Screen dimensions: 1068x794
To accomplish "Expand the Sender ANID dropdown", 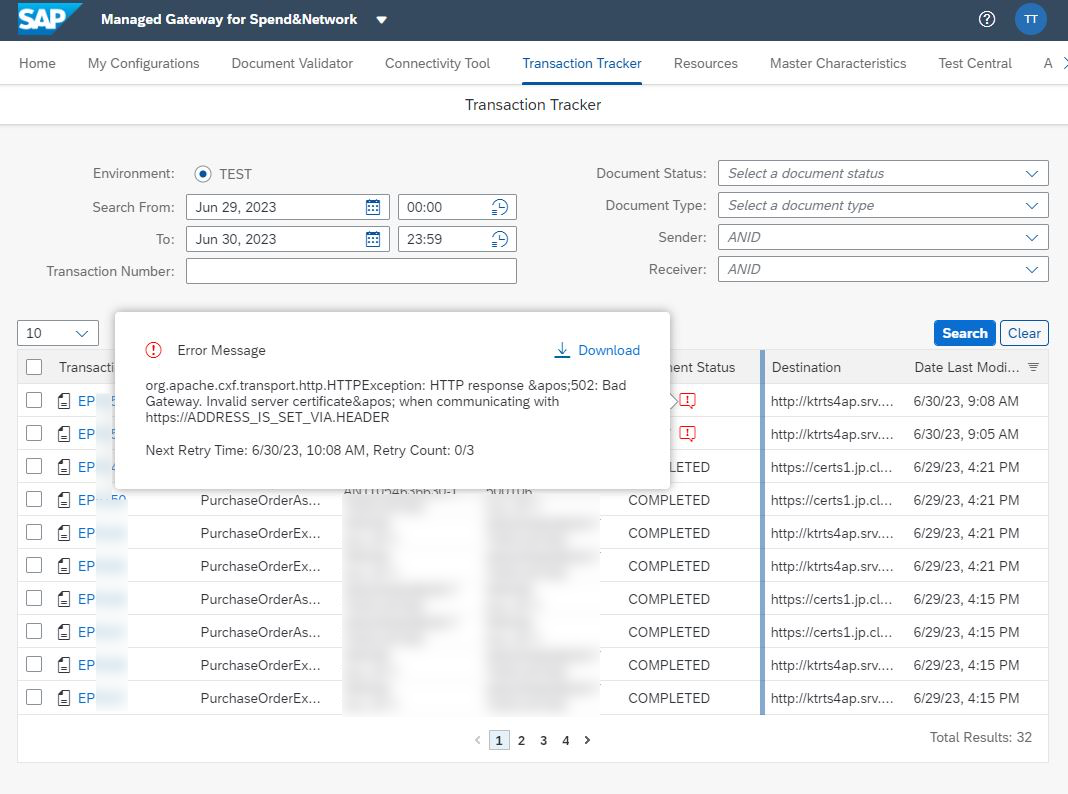I will pos(1031,238).
